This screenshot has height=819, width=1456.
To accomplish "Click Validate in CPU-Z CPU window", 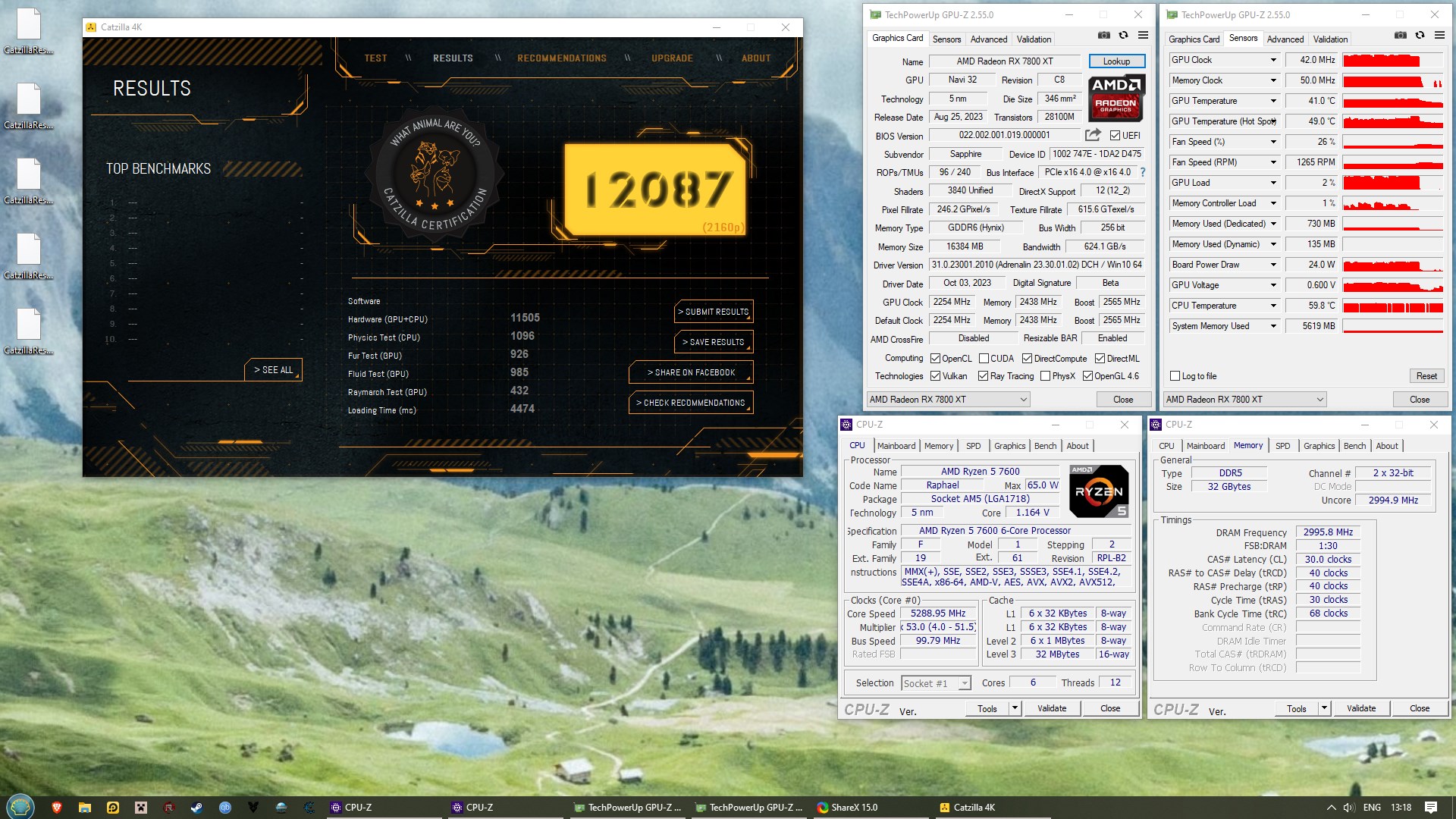I will click(1052, 708).
